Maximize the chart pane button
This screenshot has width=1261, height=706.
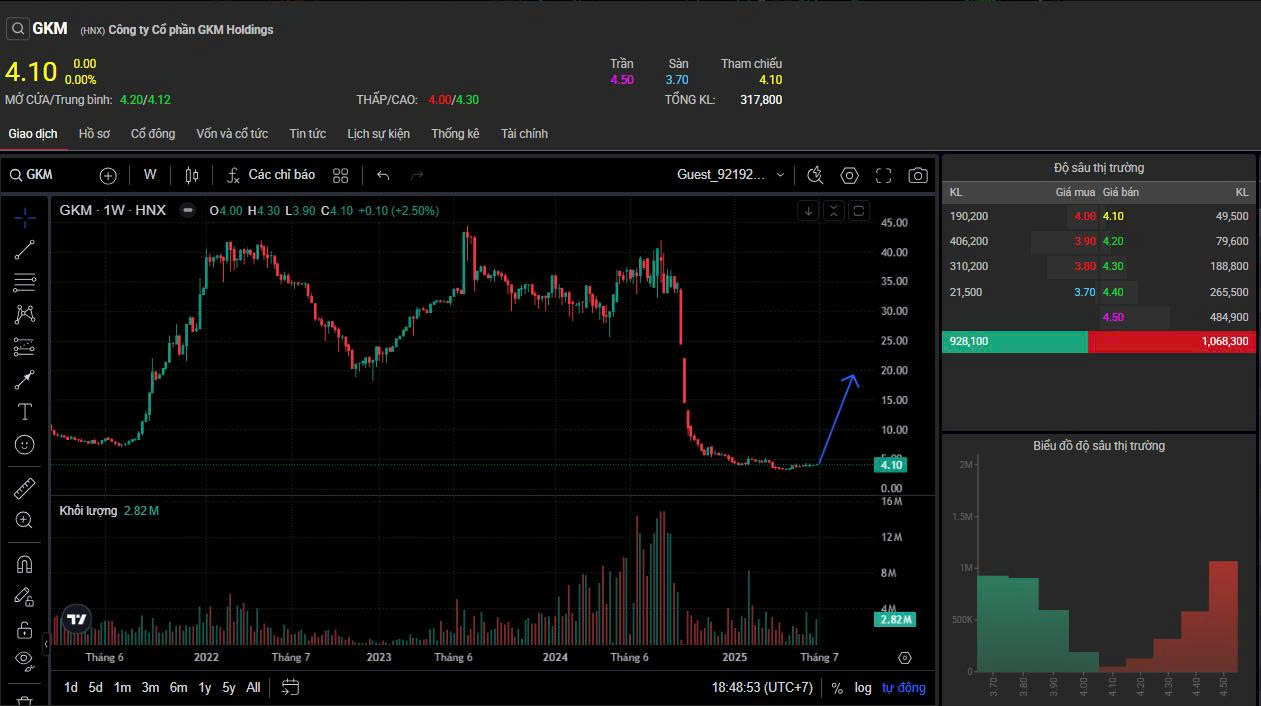pos(859,210)
